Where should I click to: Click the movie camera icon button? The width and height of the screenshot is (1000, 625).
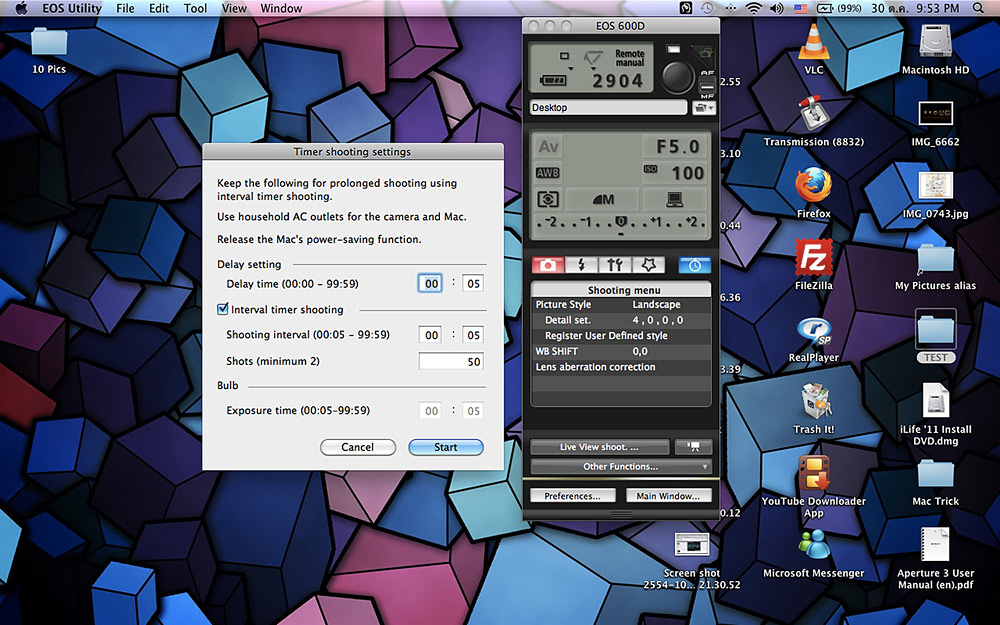(693, 447)
